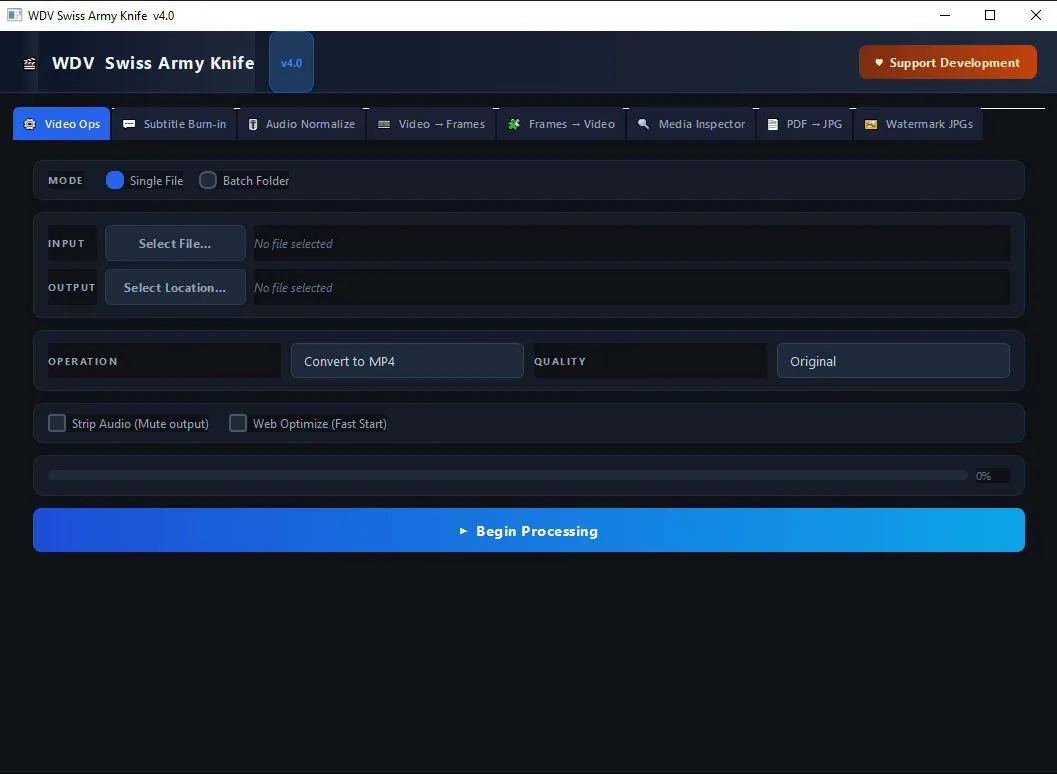This screenshot has height=774, width=1057.
Task: Click the play arrow icon in Begin Processing
Action: (x=463, y=531)
